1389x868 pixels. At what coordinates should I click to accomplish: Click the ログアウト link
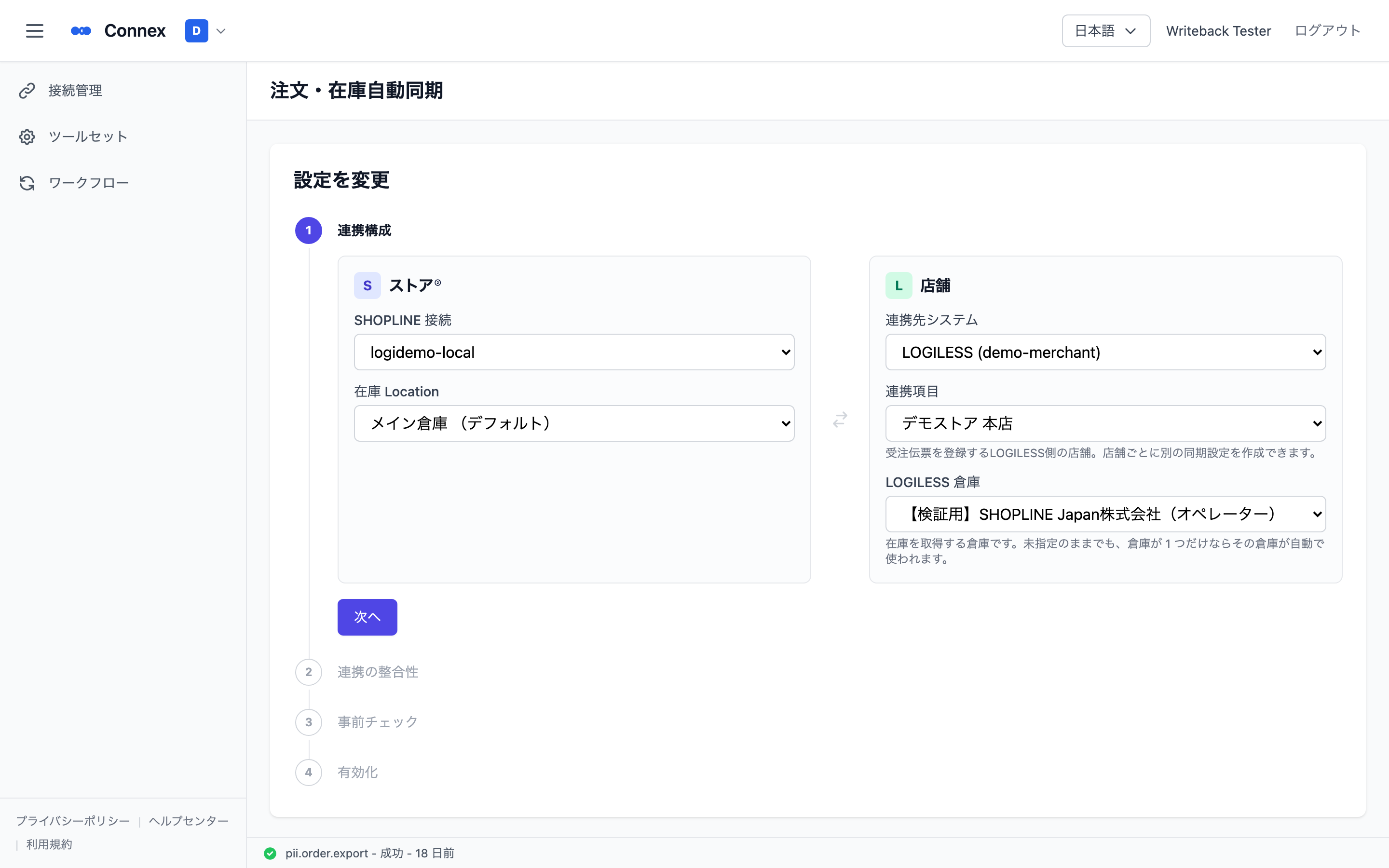pyautogui.click(x=1328, y=31)
